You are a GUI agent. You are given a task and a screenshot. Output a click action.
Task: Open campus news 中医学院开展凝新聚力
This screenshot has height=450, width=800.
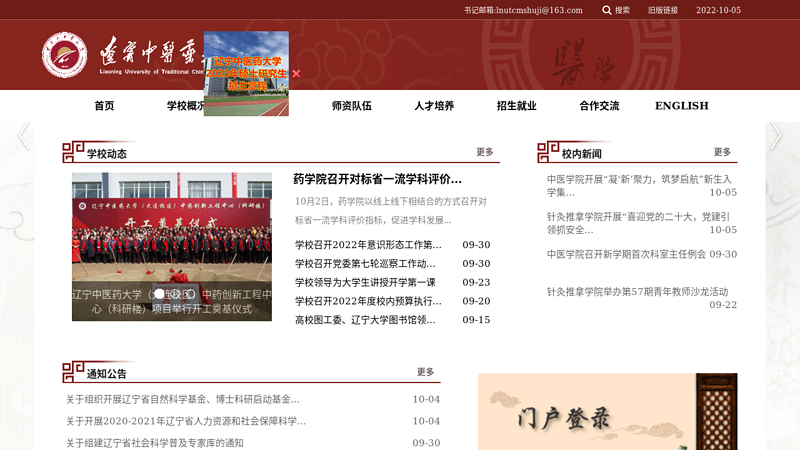tap(639, 186)
